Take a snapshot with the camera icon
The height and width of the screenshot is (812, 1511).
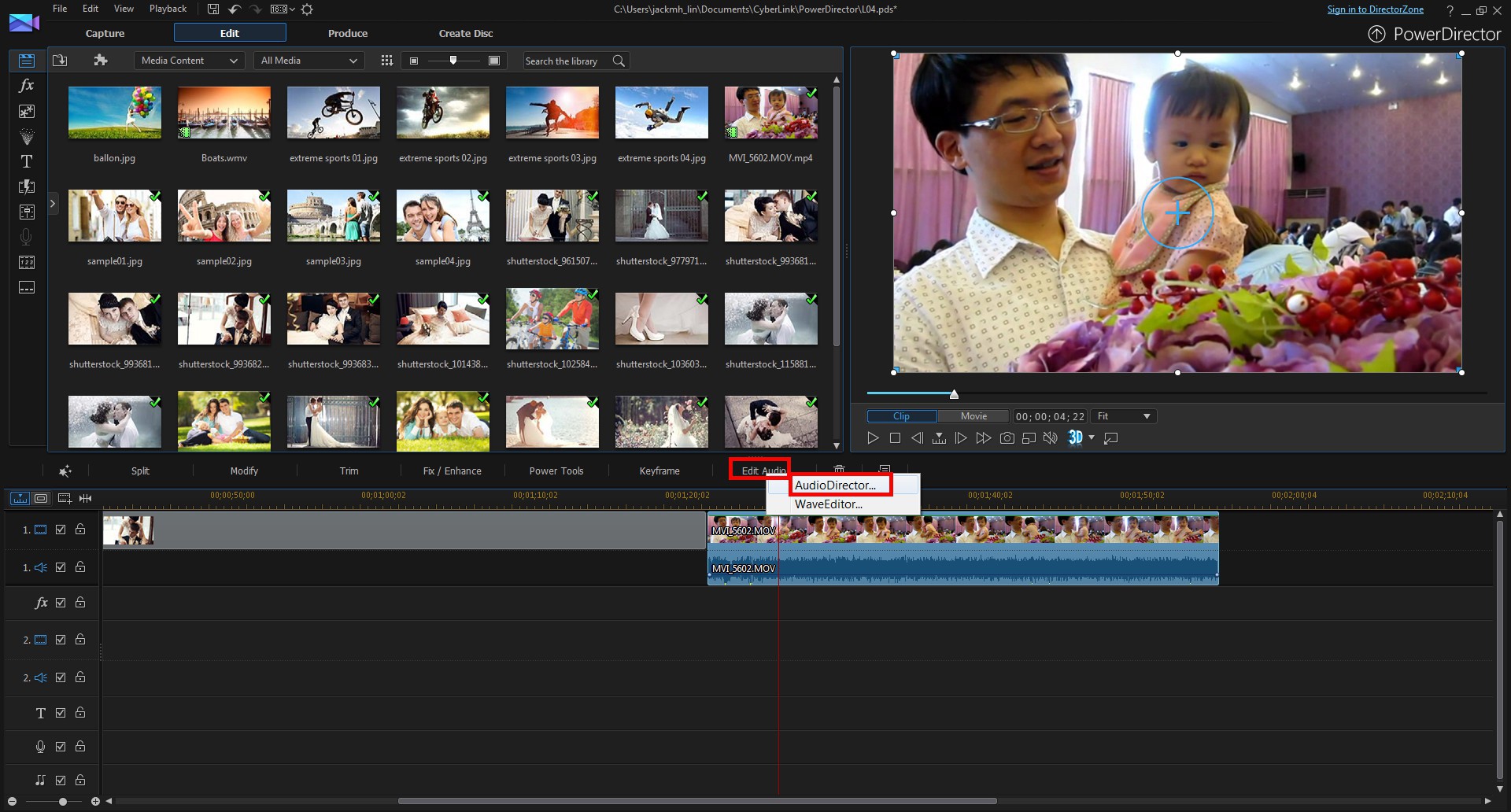click(1007, 438)
